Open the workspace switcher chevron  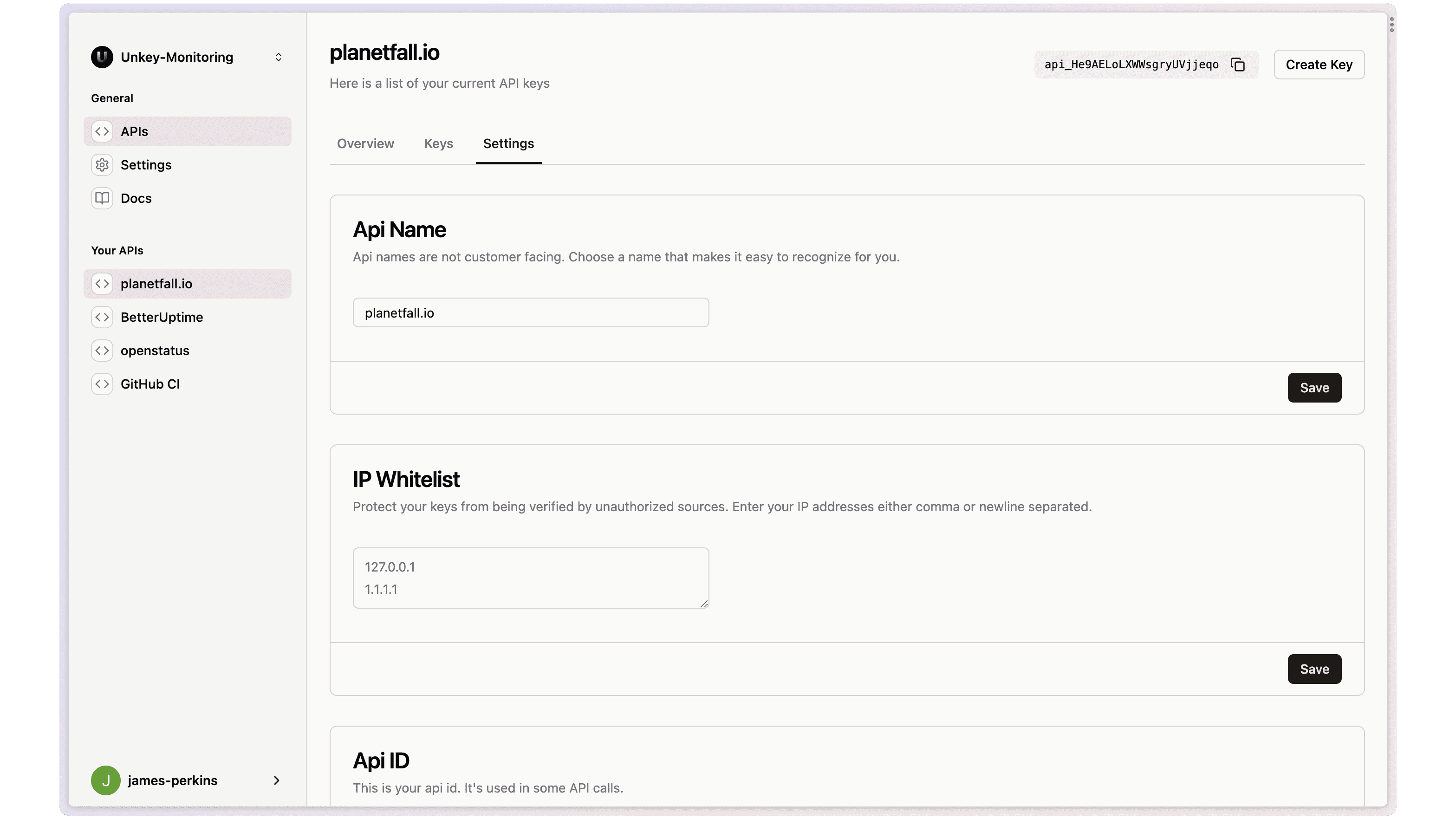(x=278, y=57)
